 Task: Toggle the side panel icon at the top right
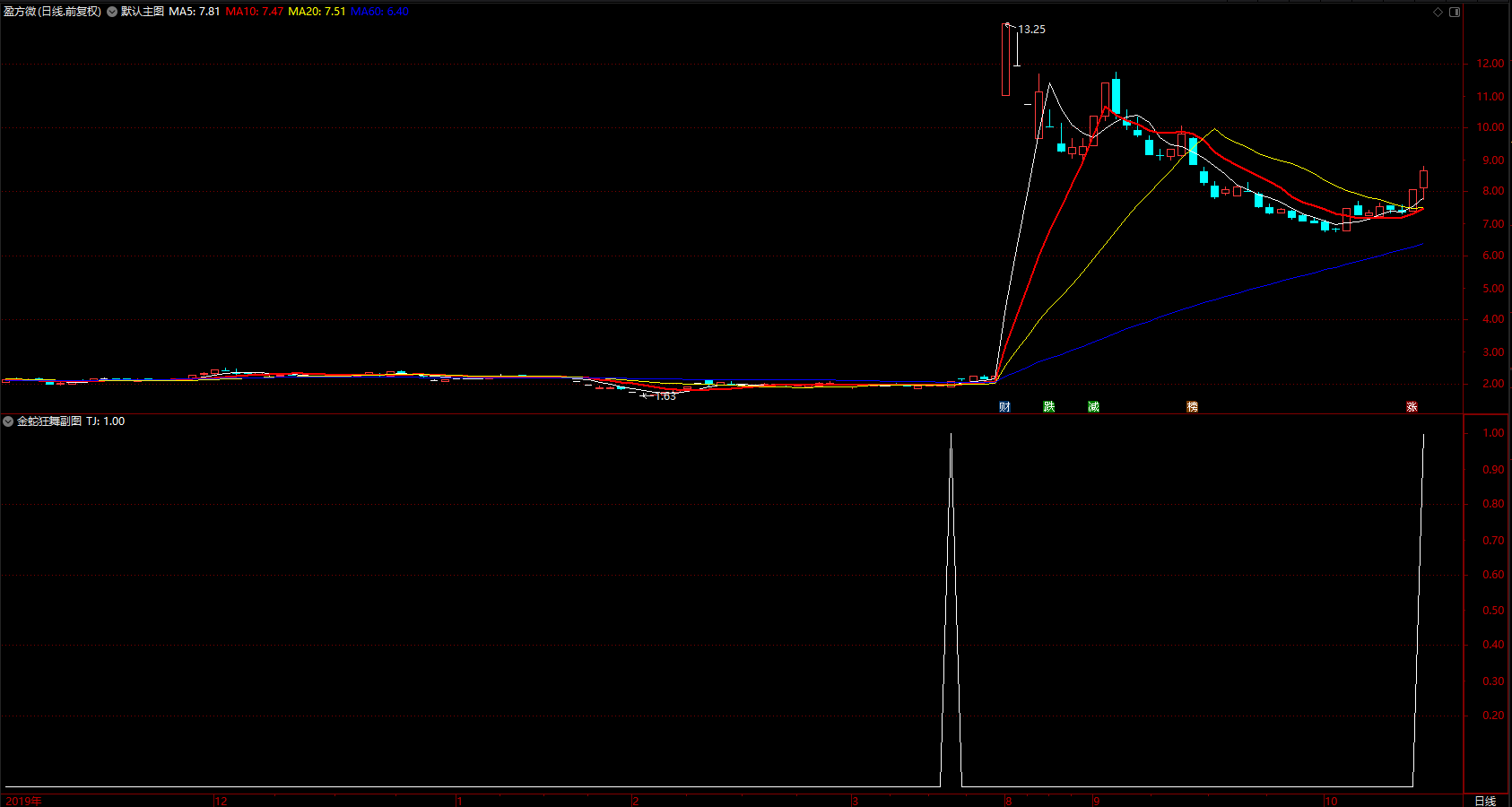coord(1455,12)
